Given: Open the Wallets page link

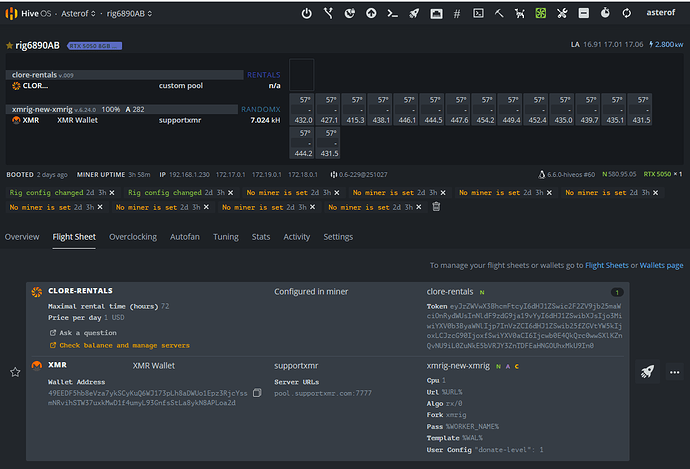Looking at the screenshot, I should 661,266.
